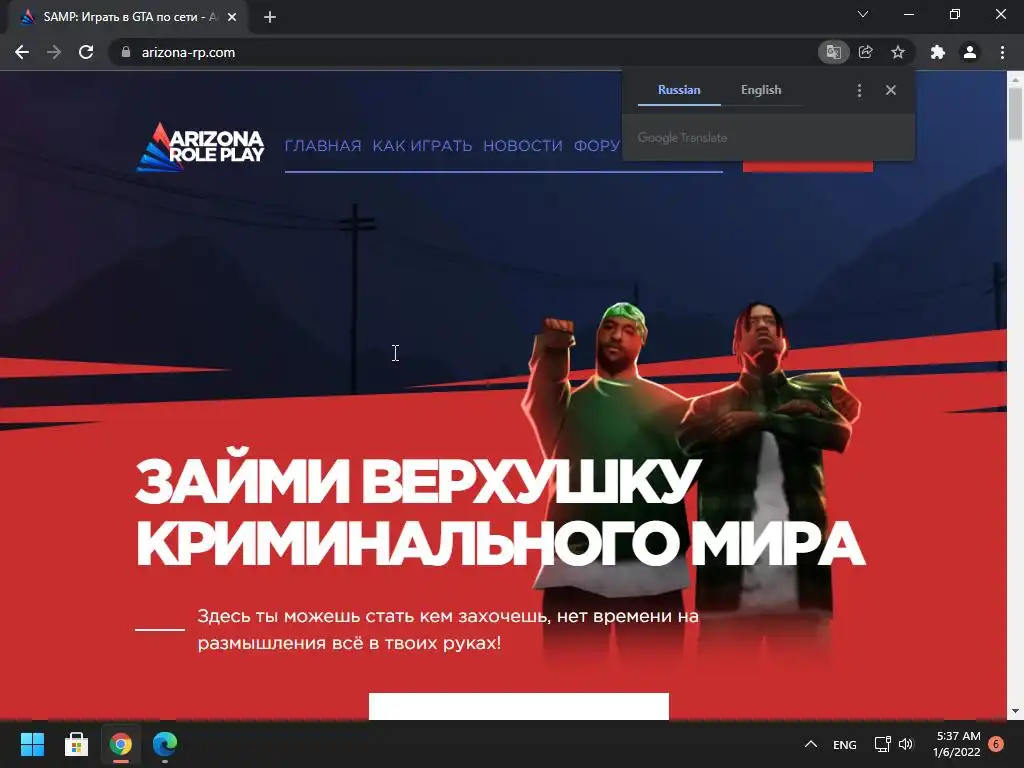Open the Extensions puzzle icon
The width and height of the screenshot is (1024, 768).
[x=938, y=52]
